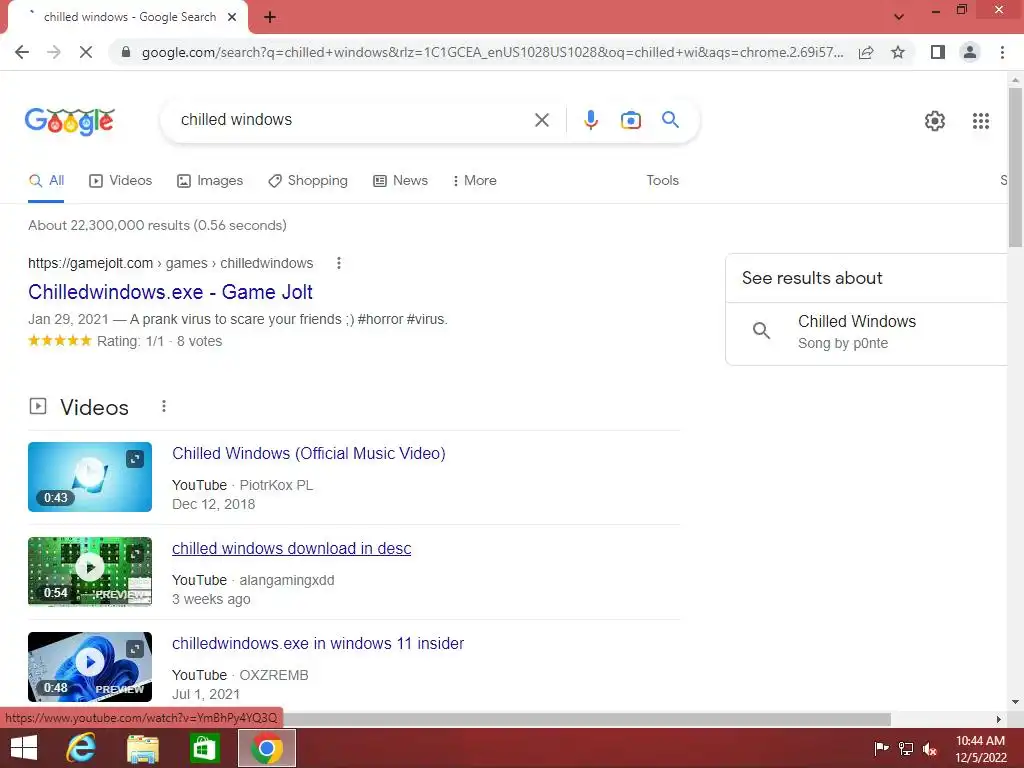Open chilled windows download in desc link
Image resolution: width=1024 pixels, height=768 pixels.
[291, 549]
